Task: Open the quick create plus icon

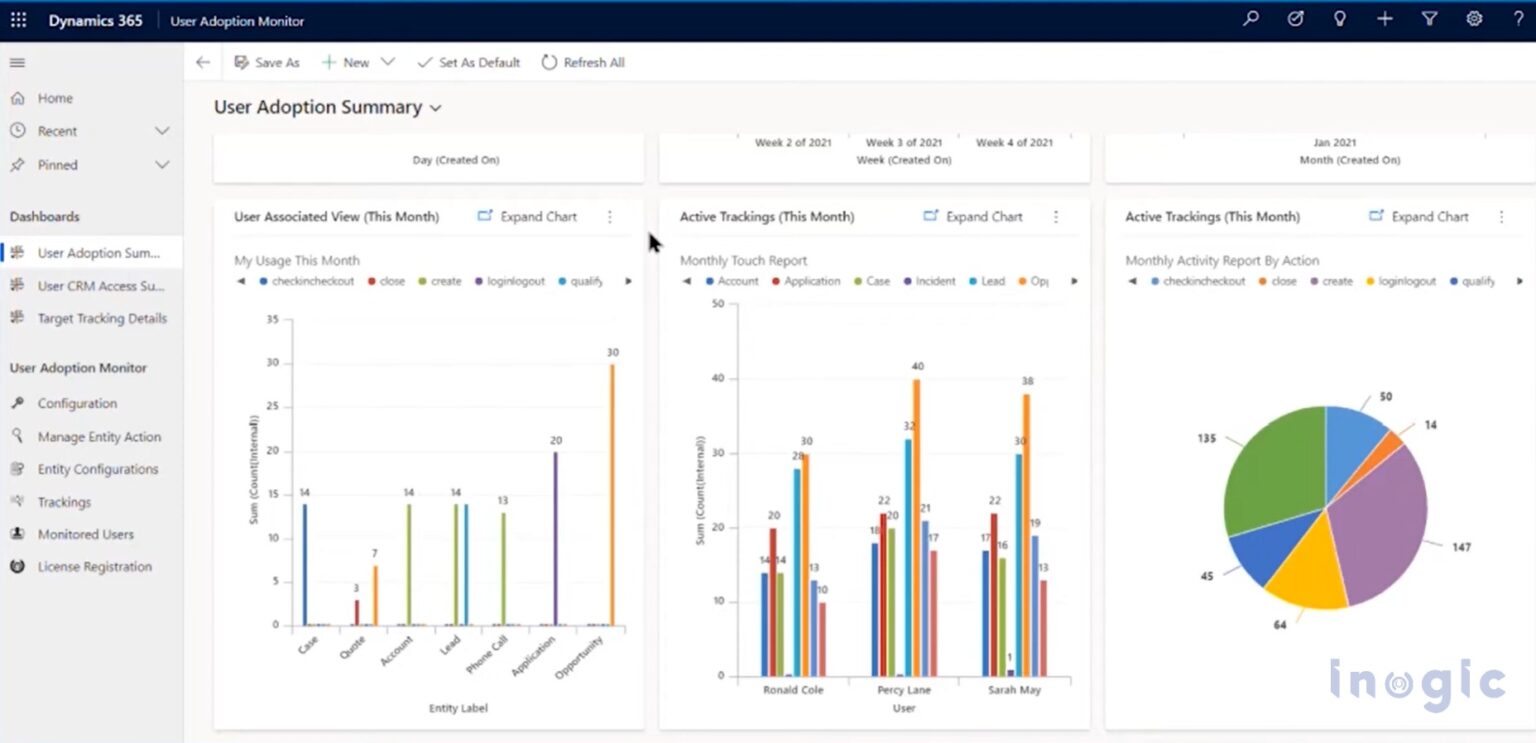Action: coord(1385,18)
